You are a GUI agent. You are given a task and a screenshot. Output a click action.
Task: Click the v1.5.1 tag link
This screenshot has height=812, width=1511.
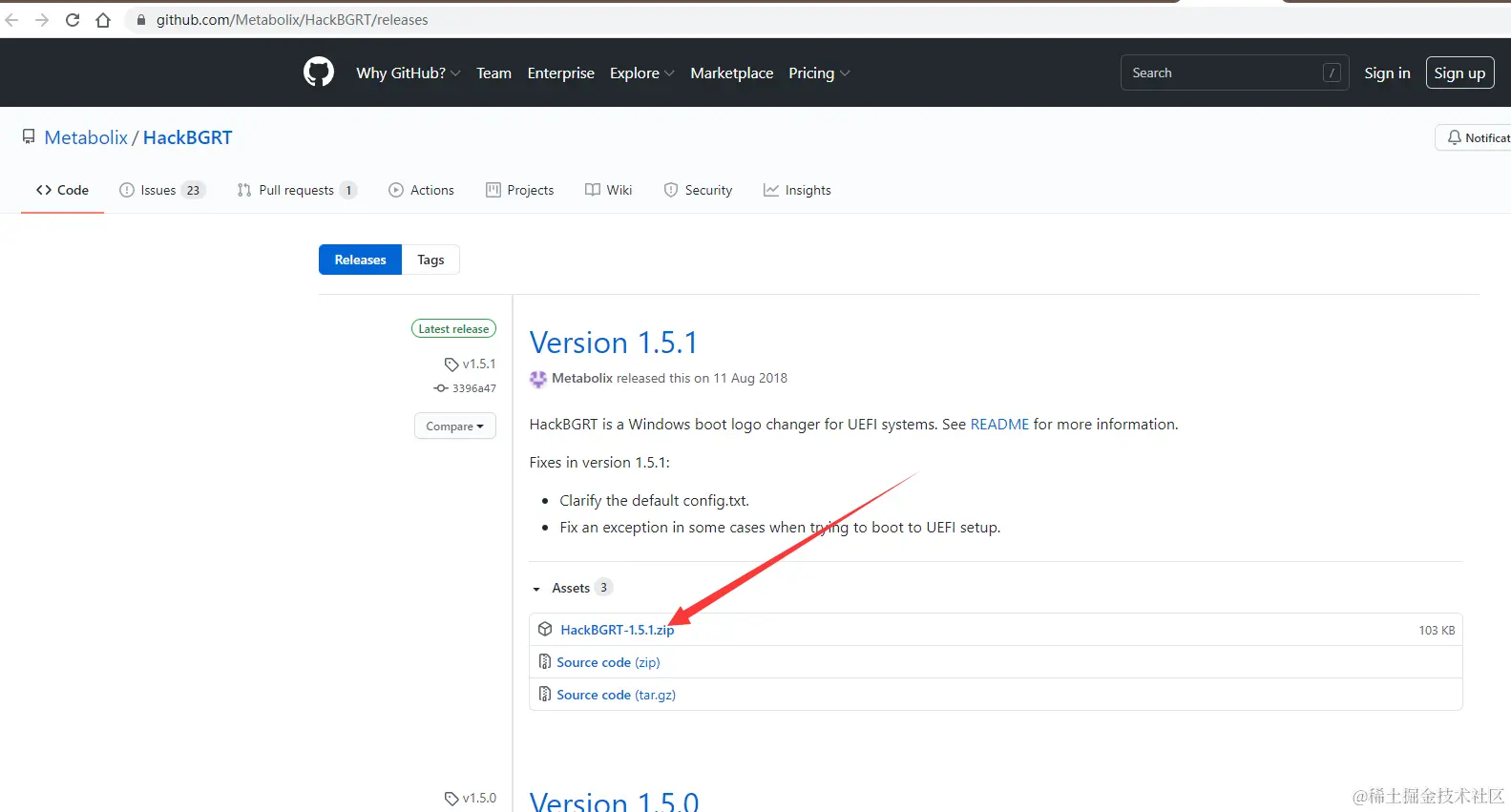(479, 364)
